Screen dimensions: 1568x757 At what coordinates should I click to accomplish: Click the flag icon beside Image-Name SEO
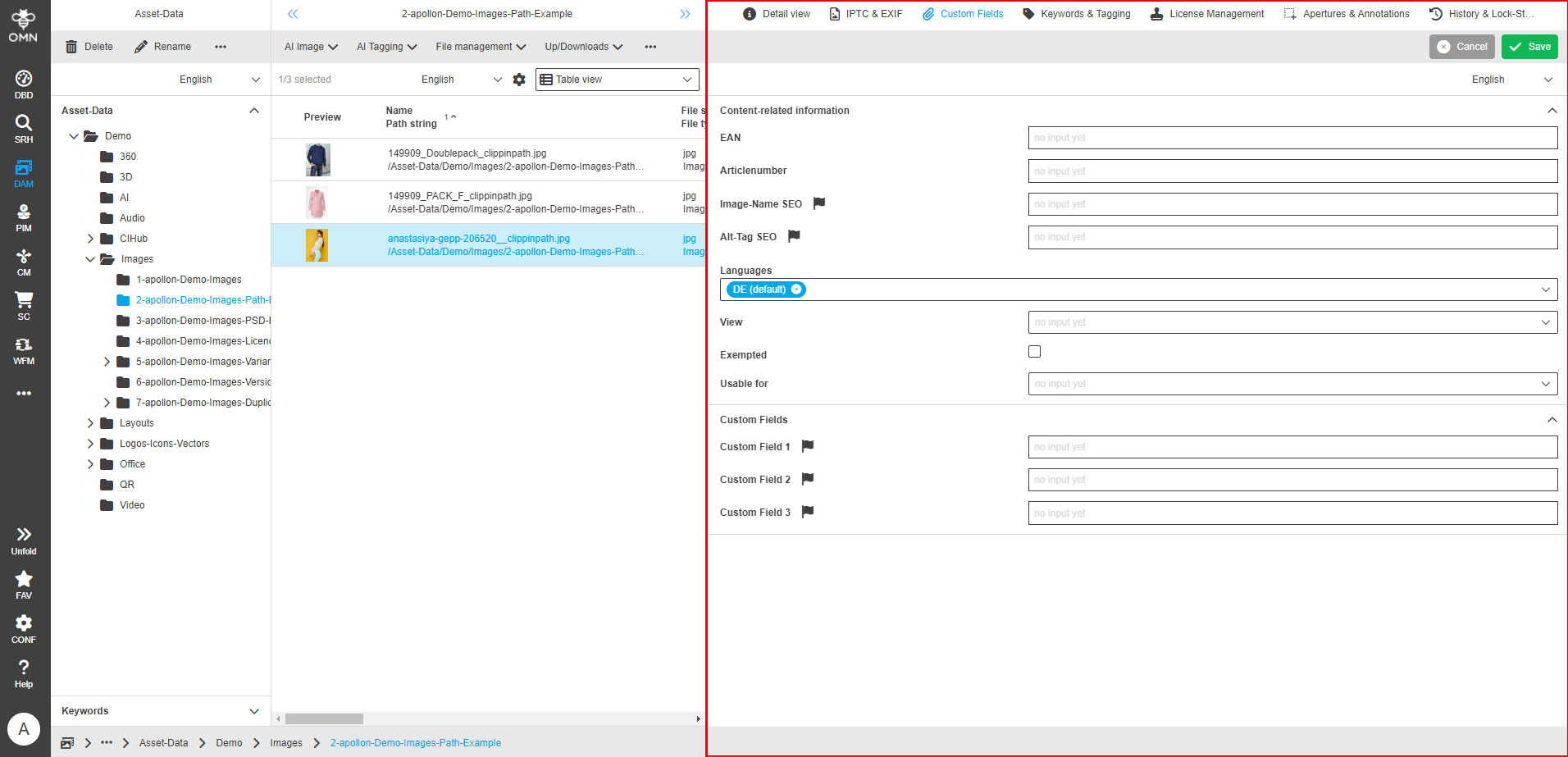point(818,203)
